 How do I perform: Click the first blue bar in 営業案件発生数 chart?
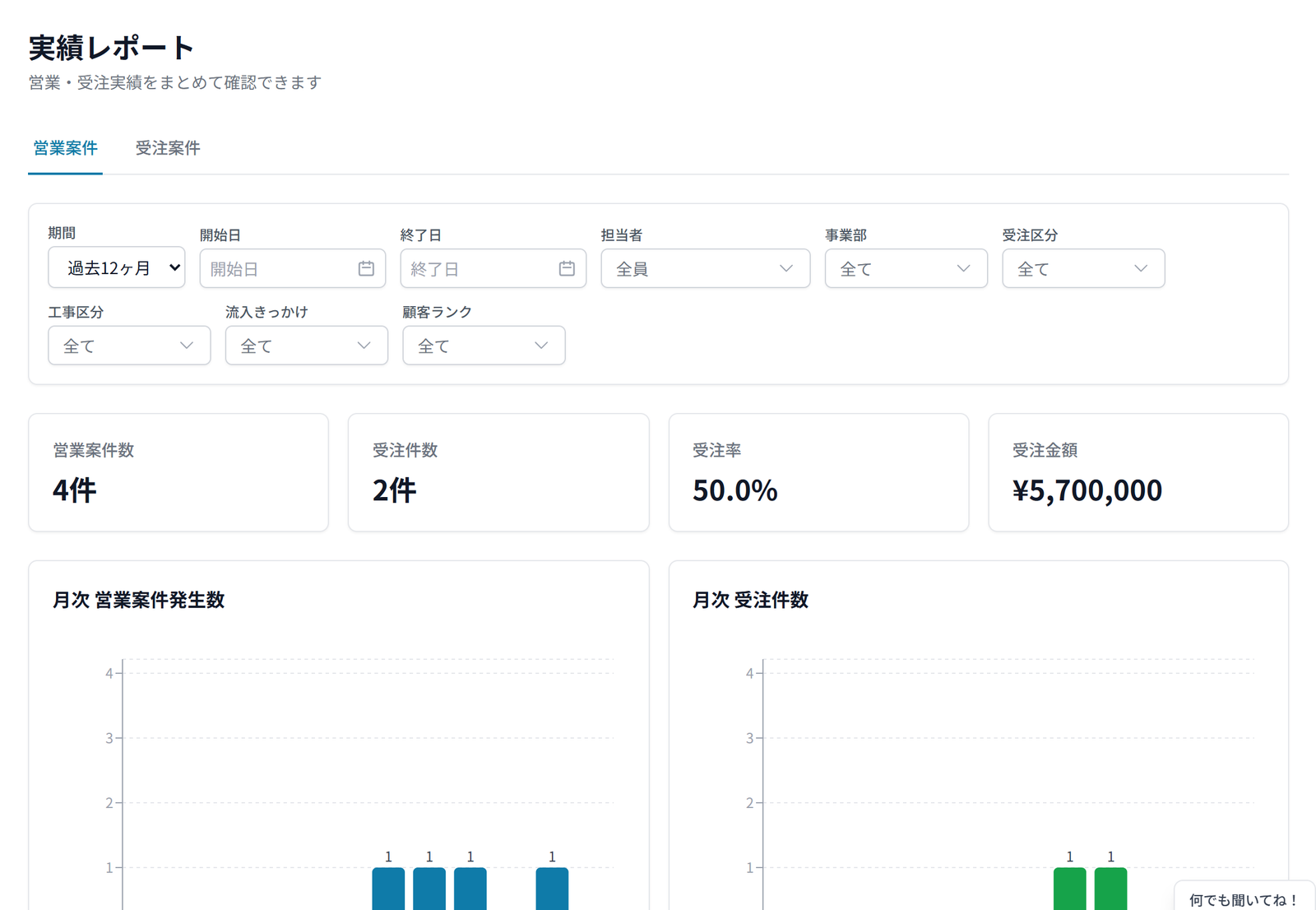pyautogui.click(x=388, y=889)
